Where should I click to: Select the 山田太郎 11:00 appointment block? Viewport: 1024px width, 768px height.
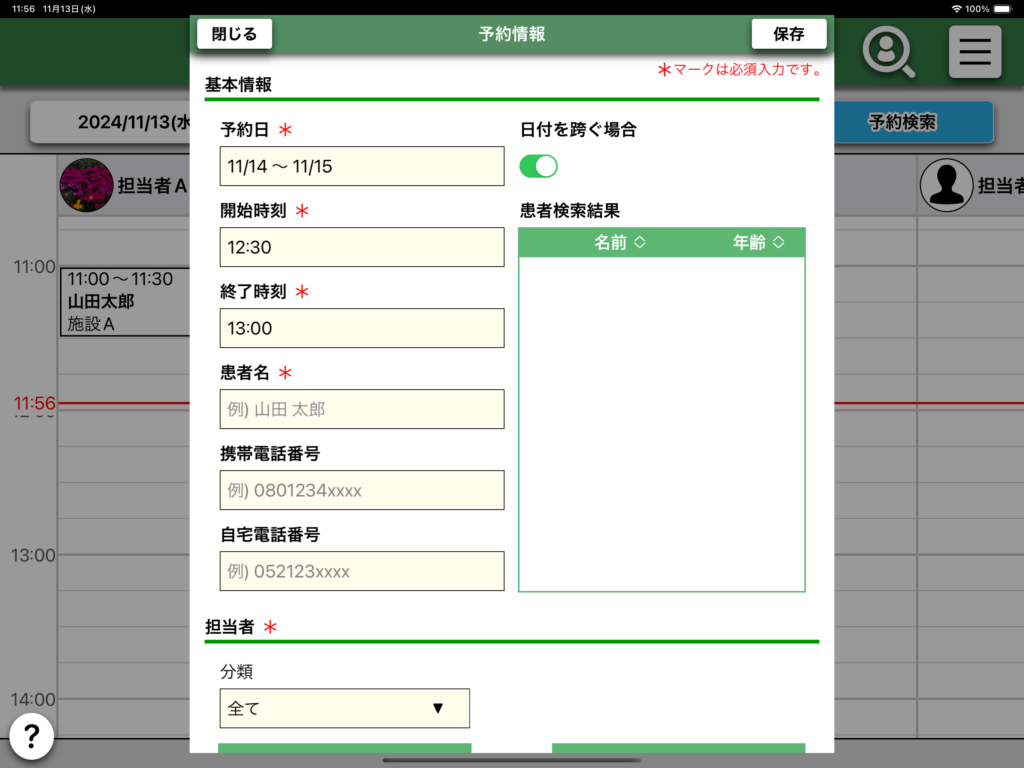click(125, 301)
